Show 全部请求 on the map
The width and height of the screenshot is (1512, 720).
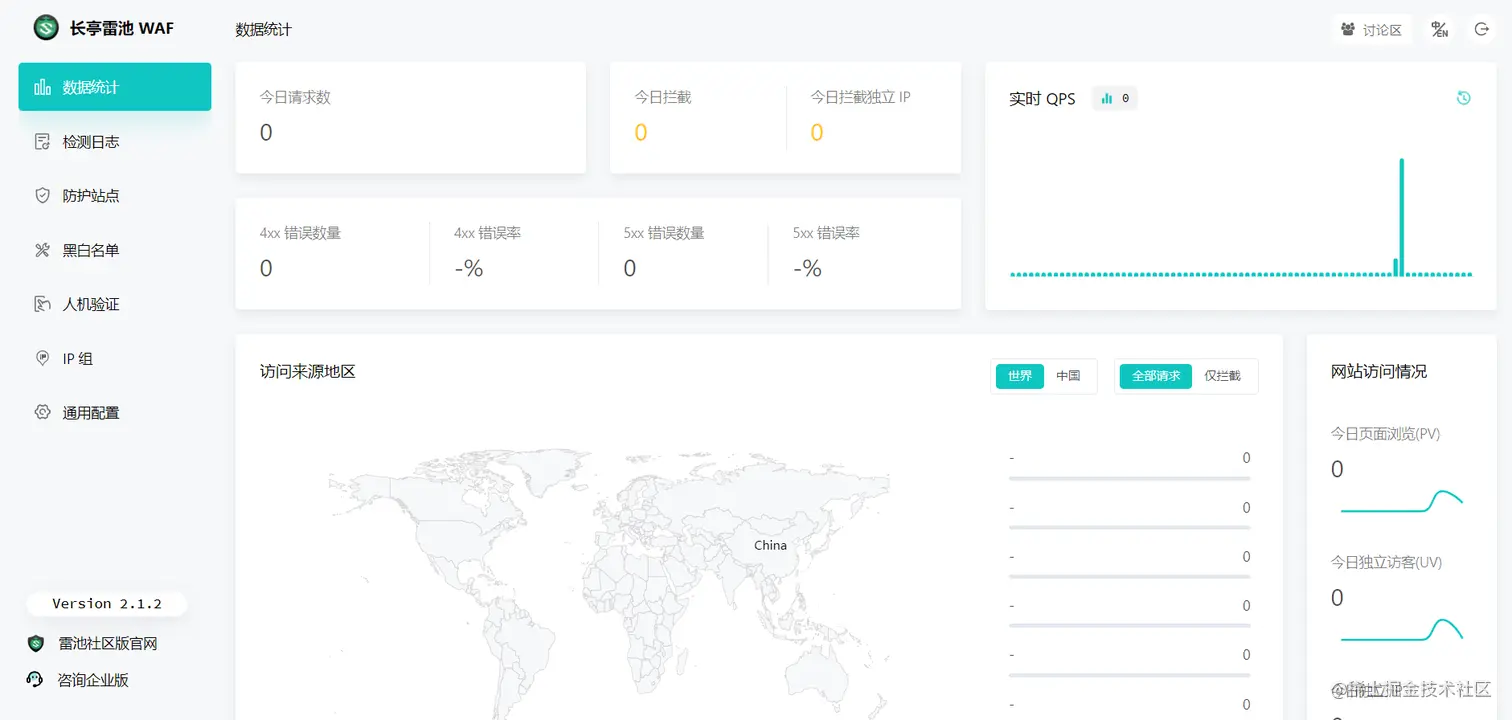click(x=1156, y=376)
